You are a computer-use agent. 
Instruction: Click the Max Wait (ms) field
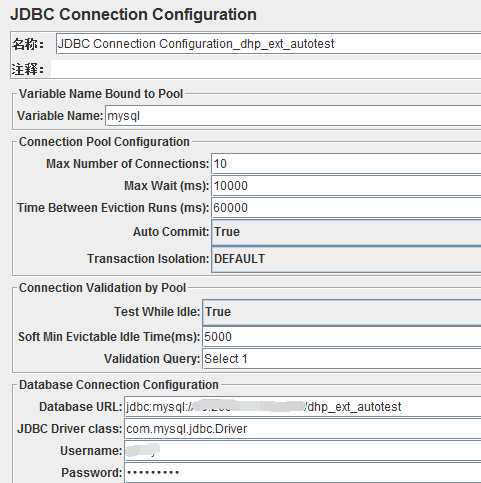tap(346, 186)
